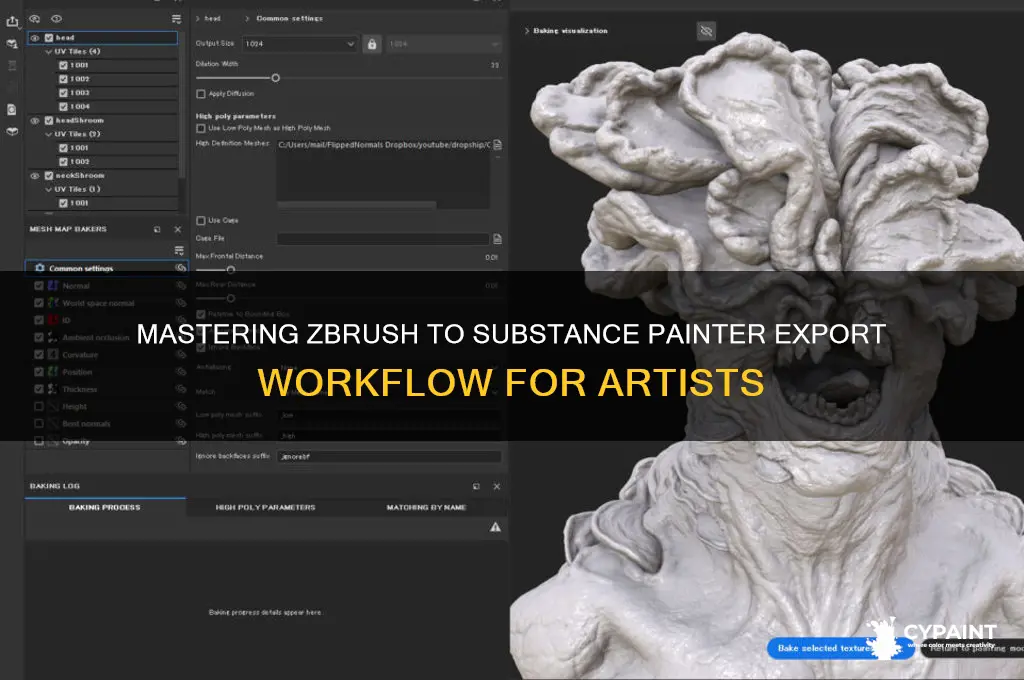Click the gear icon on Common settings
The image size is (1024, 680).
tap(39, 268)
